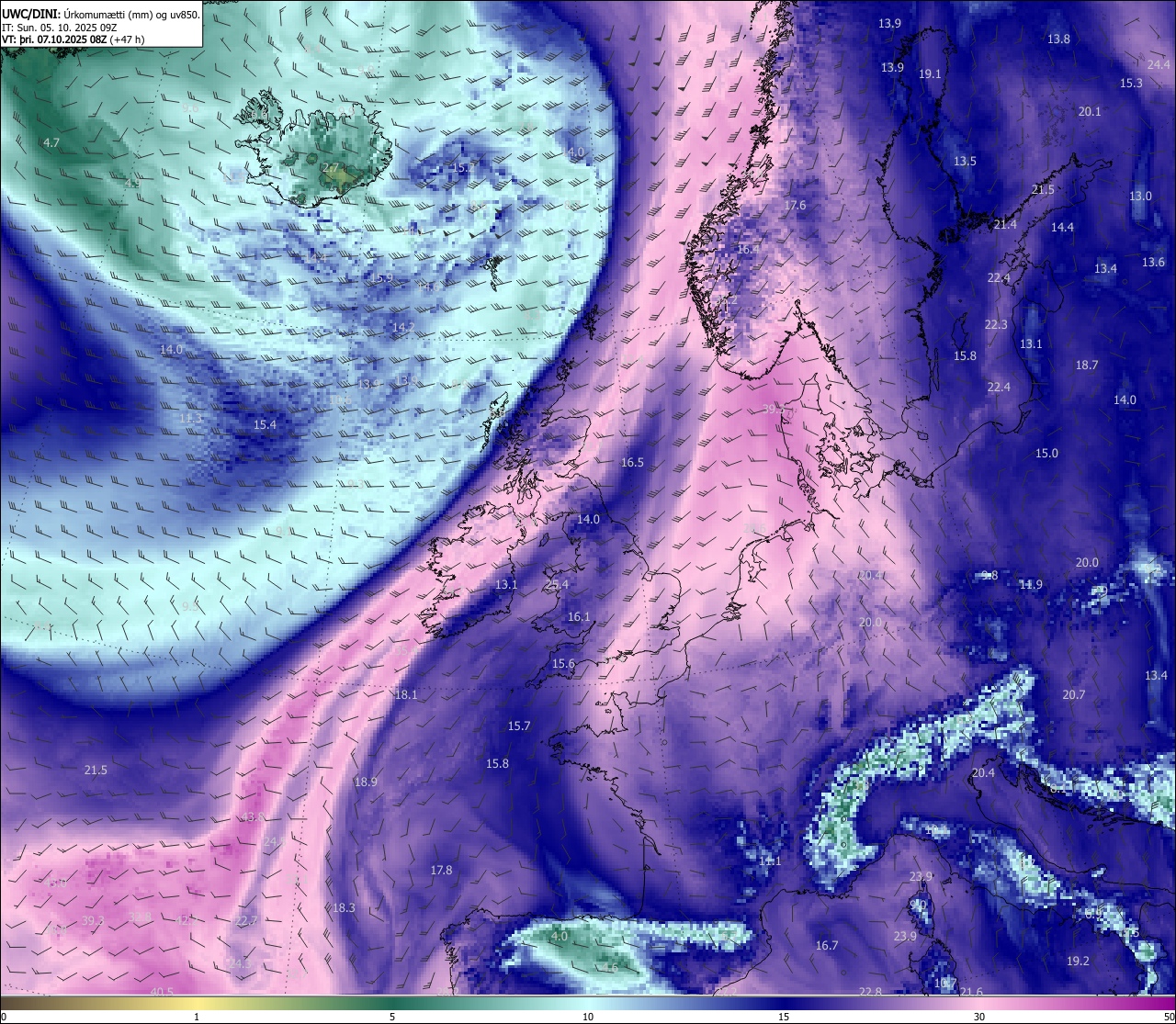Click the 50 tick on the color scale

[1168, 1017]
